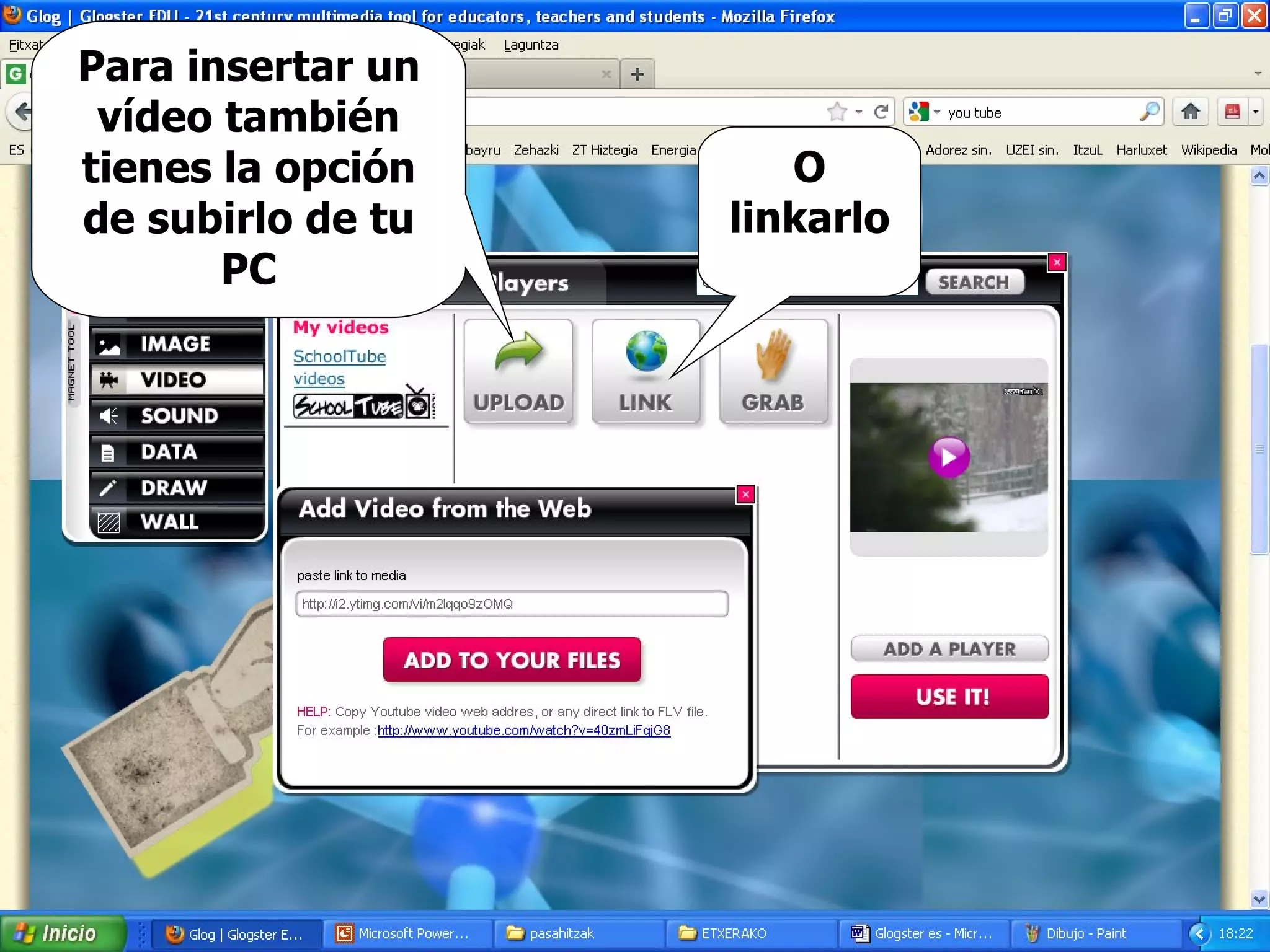Click the paste link to media field
The image size is (1270, 952).
[512, 604]
